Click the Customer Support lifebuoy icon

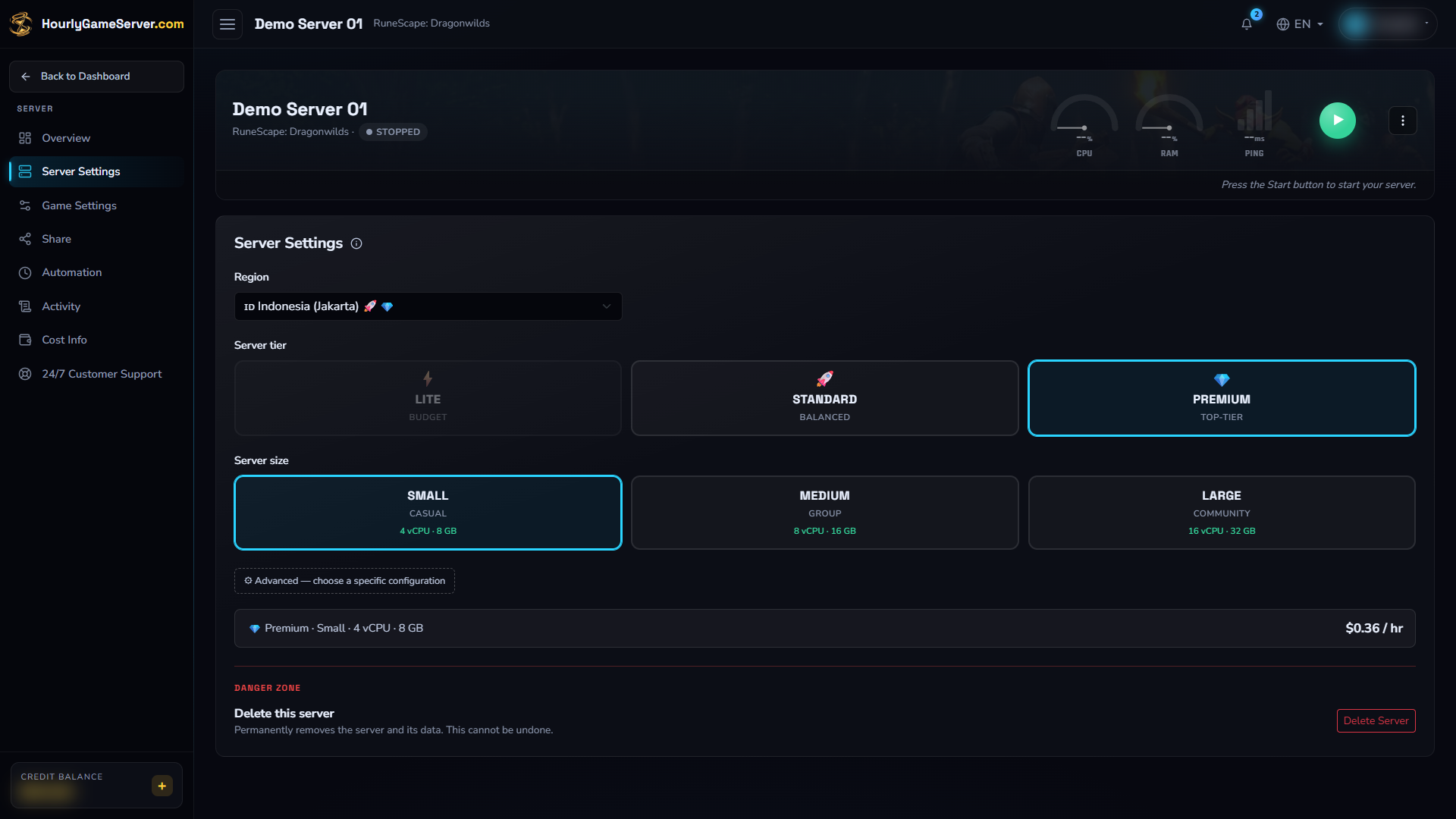(x=25, y=374)
